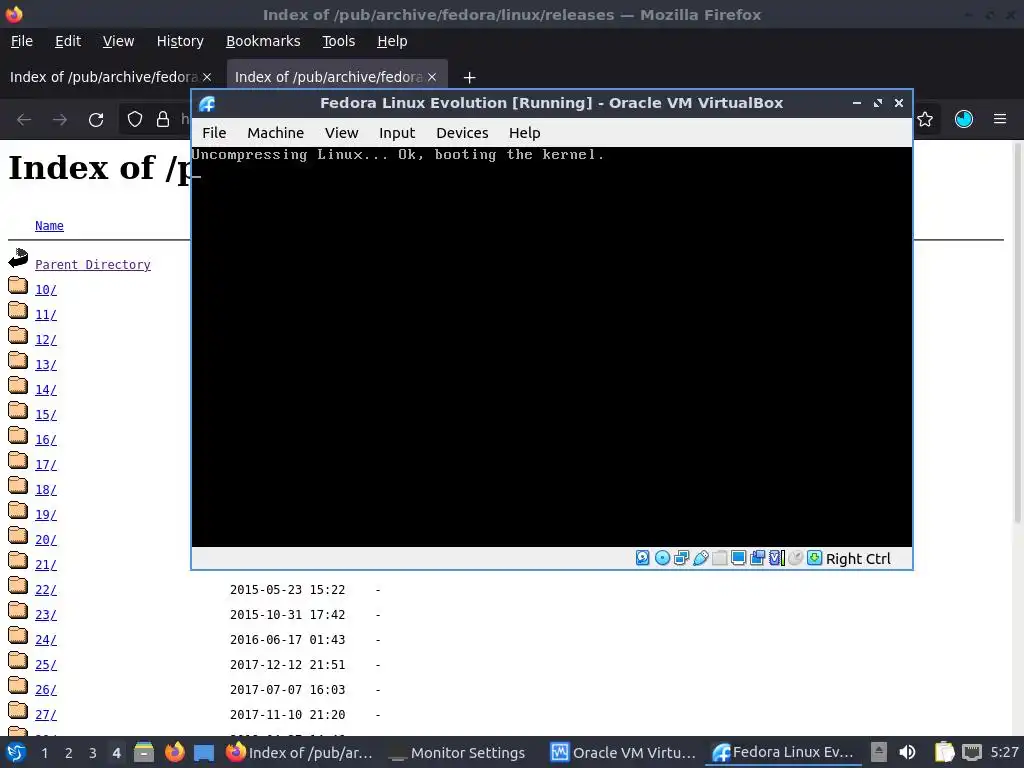Image resolution: width=1024 pixels, height=768 pixels.
Task: Launch Firefox from taskbar quick-launch icon
Action: 174,753
